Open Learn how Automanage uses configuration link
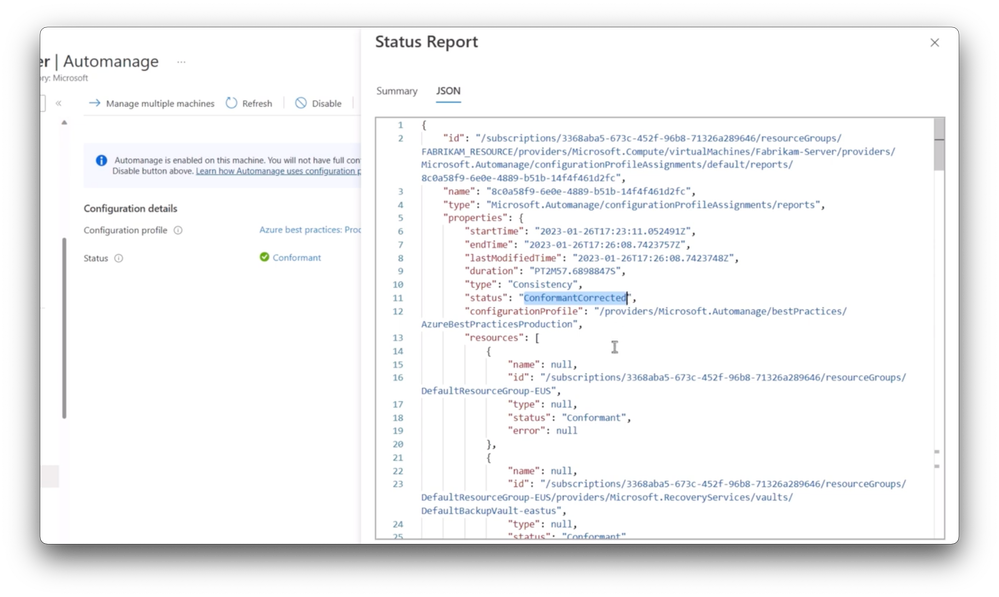 (x=278, y=171)
